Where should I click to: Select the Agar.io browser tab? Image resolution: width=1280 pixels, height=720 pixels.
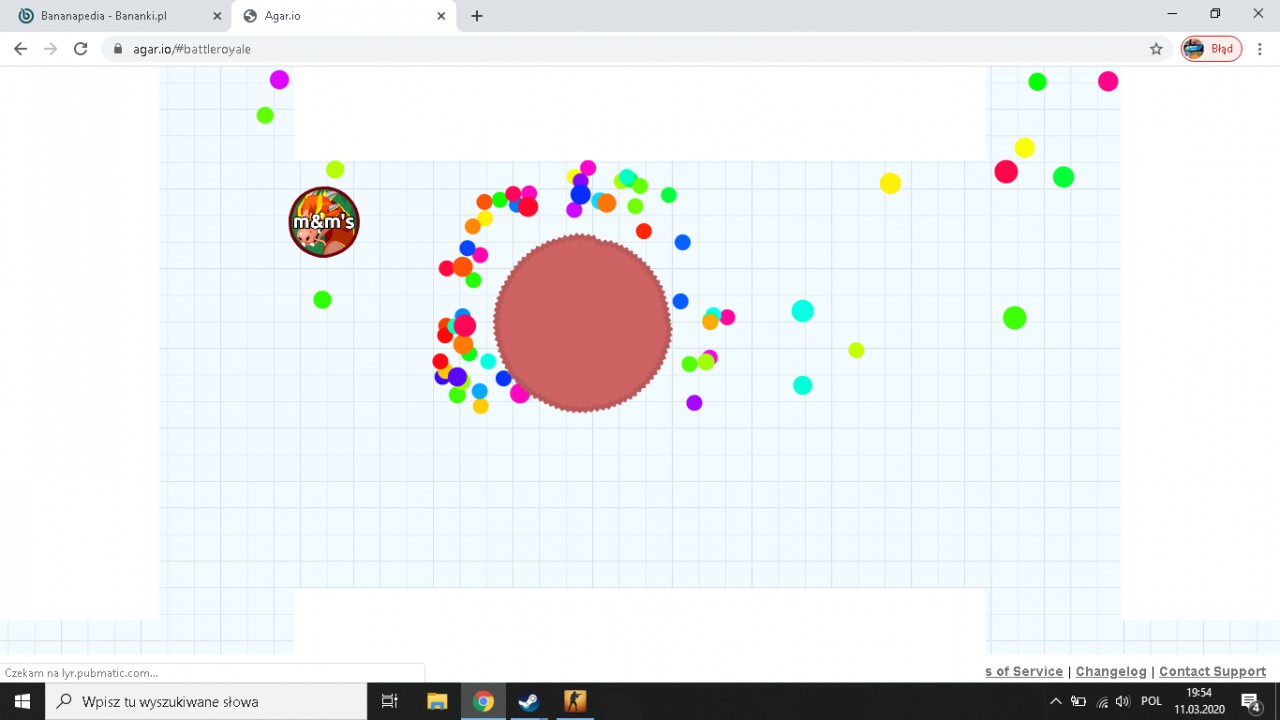pyautogui.click(x=343, y=16)
